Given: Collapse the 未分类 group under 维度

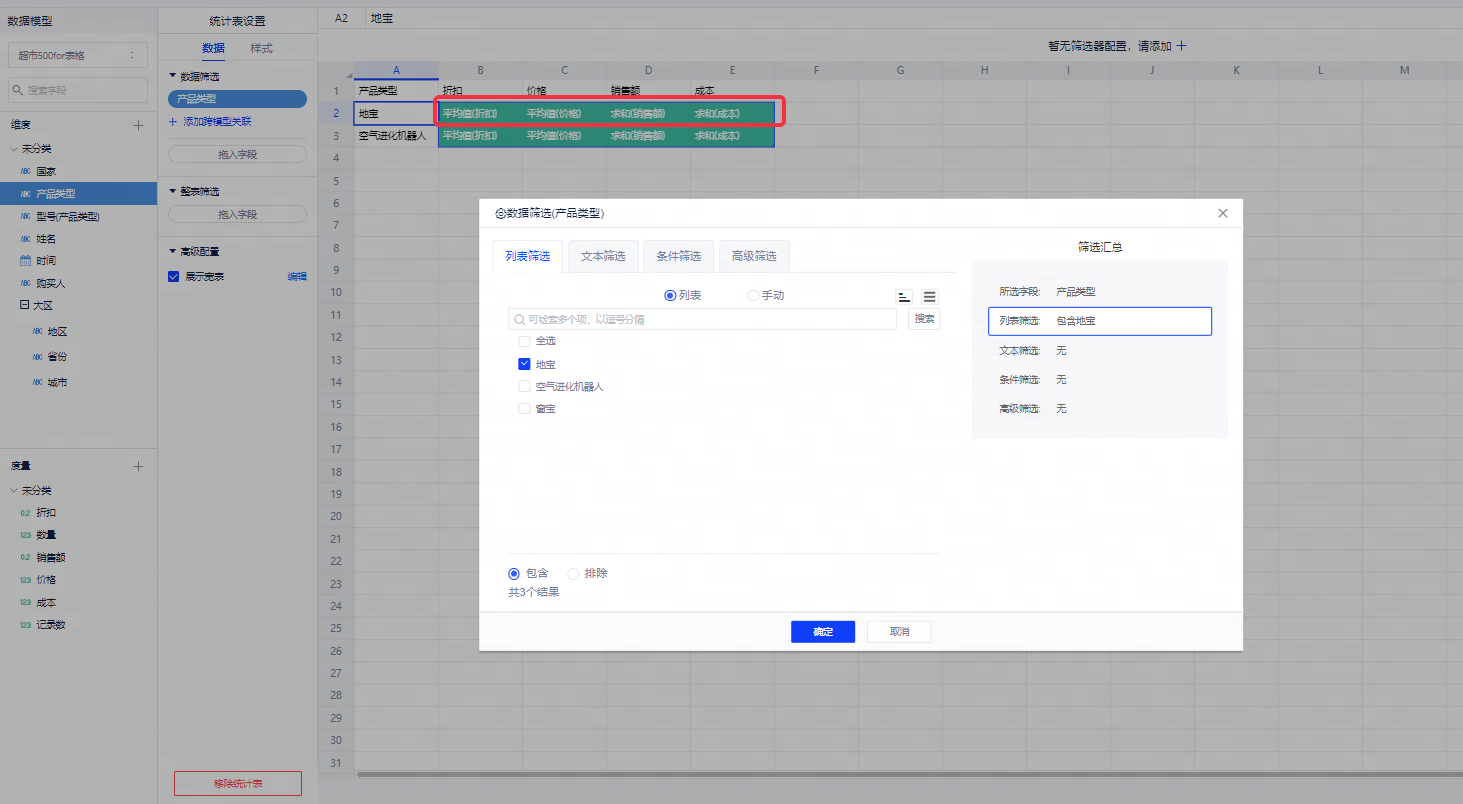Looking at the screenshot, I should pyautogui.click(x=14, y=149).
